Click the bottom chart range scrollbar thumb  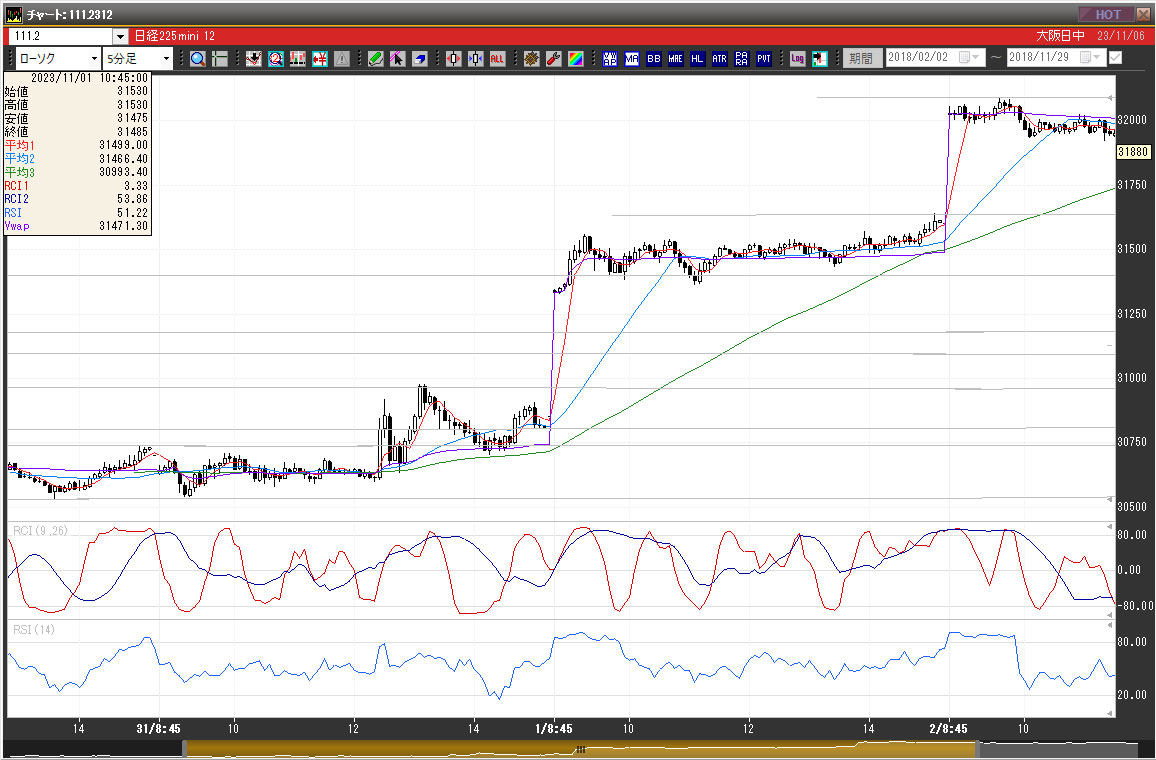click(x=581, y=750)
